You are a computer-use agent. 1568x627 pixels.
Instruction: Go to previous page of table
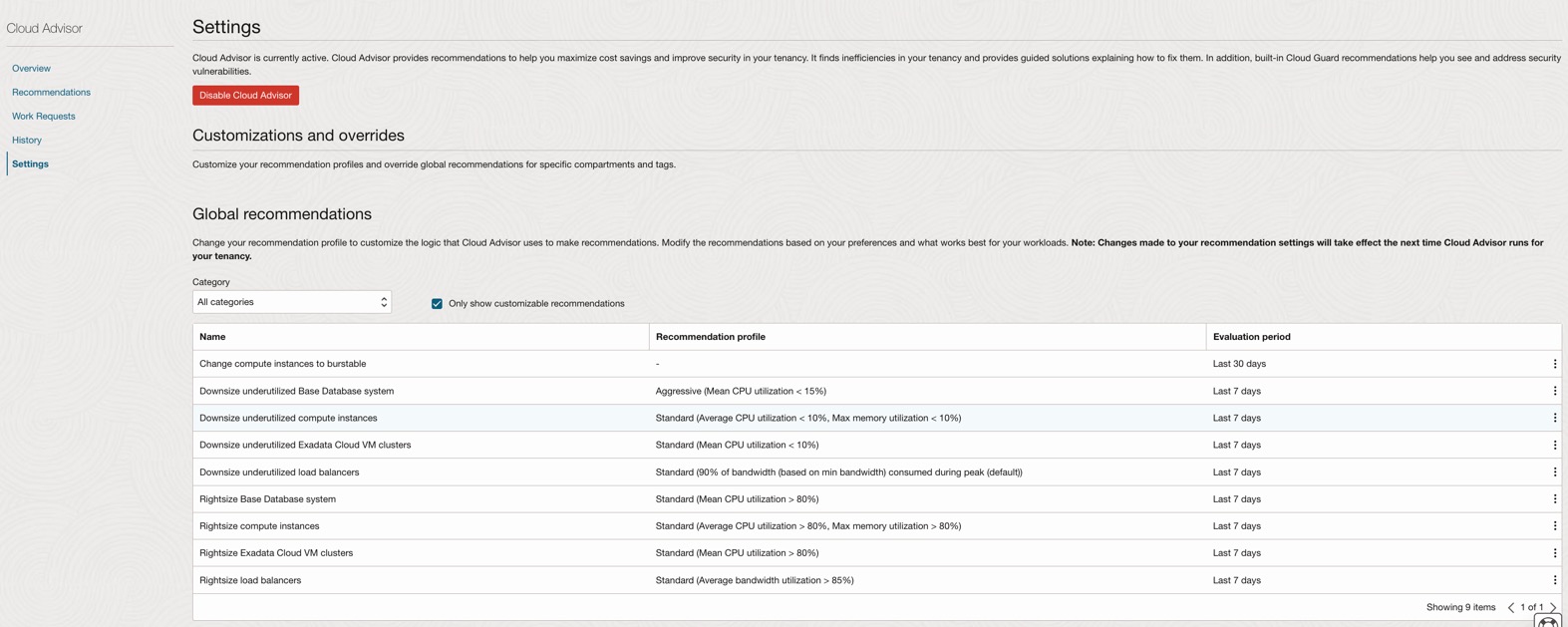1511,607
